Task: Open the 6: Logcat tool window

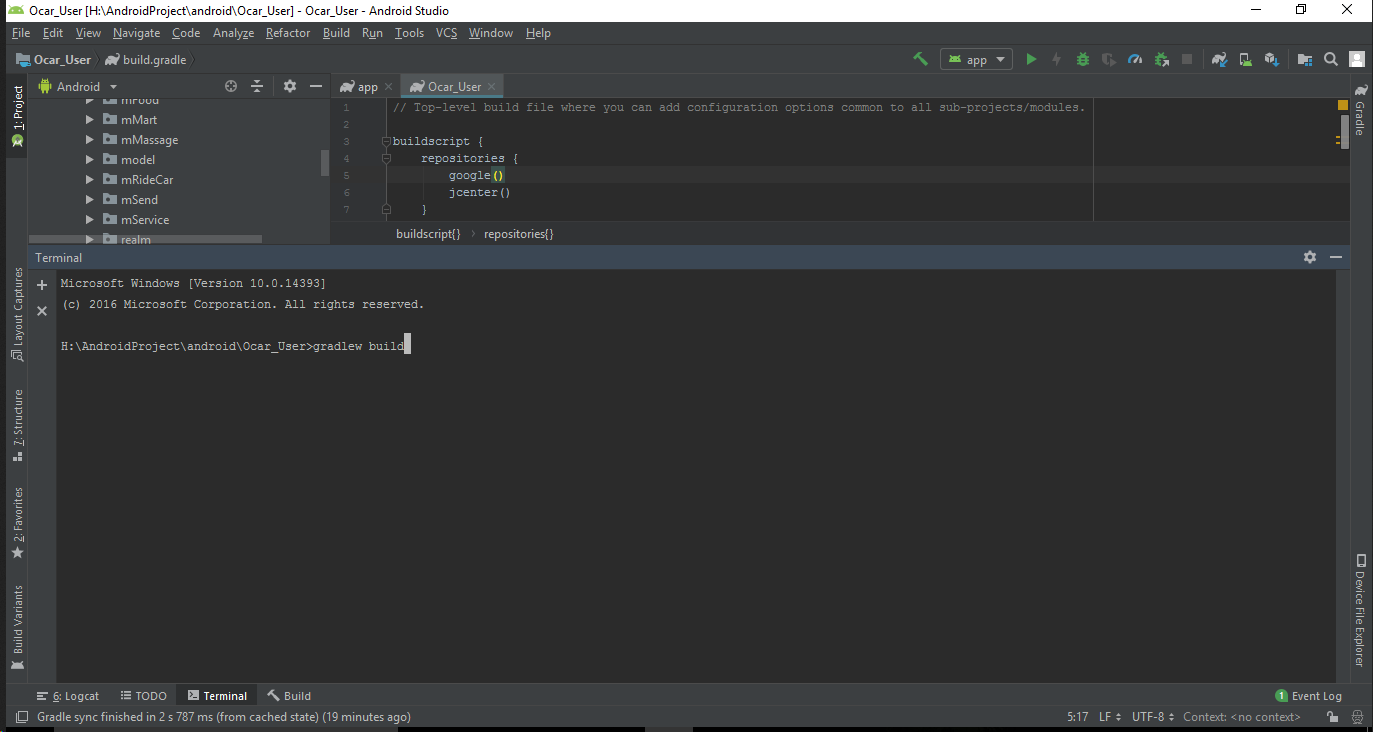Action: (x=68, y=696)
